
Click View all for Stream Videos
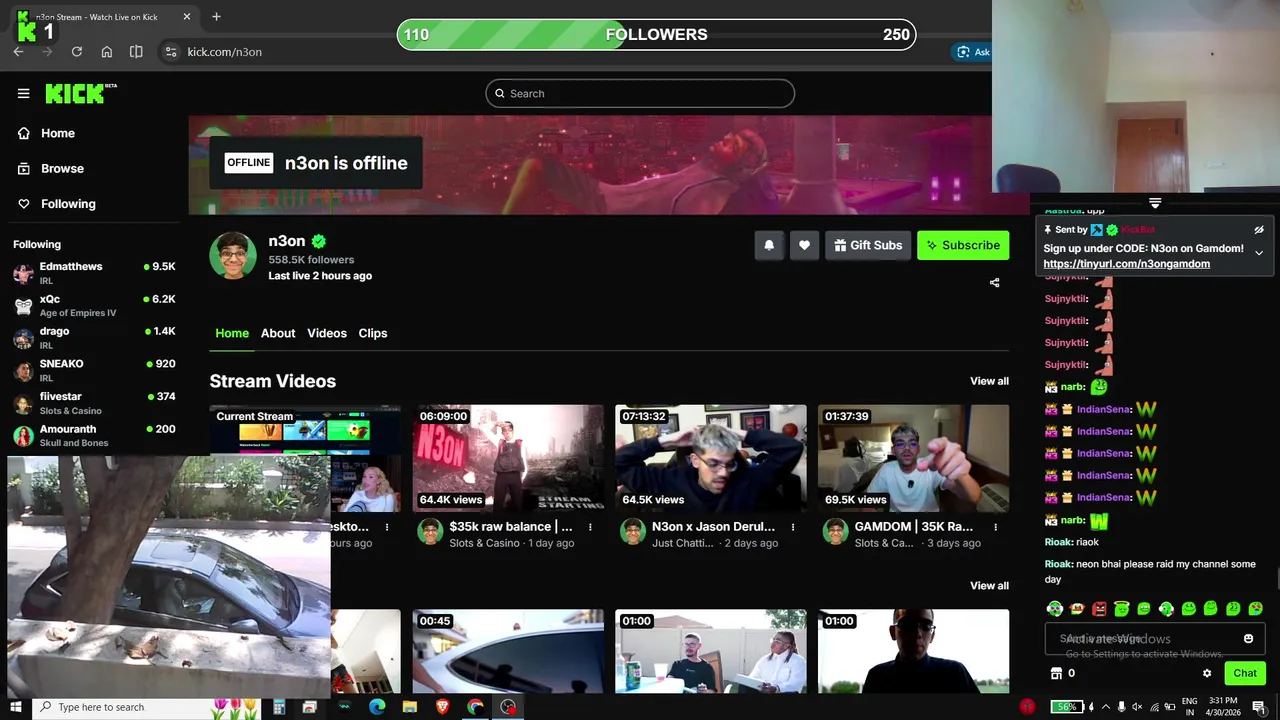click(989, 381)
